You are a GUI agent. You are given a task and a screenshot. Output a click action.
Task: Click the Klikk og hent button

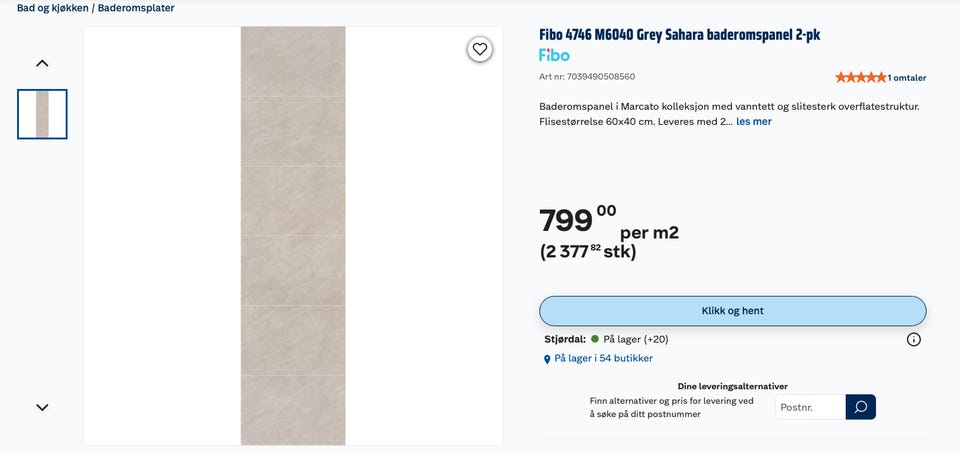pos(732,311)
